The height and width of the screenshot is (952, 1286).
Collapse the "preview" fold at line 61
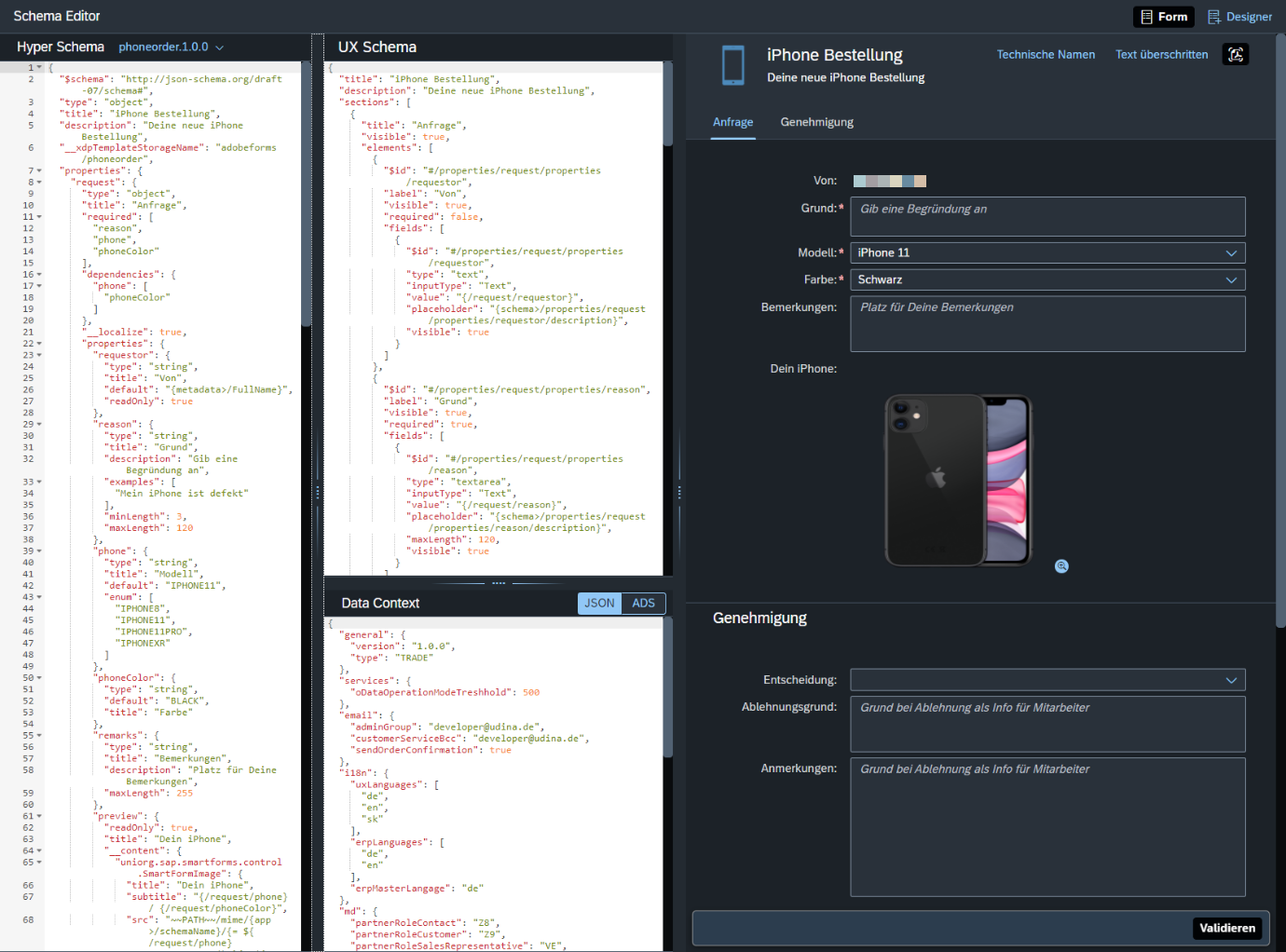[x=39, y=816]
